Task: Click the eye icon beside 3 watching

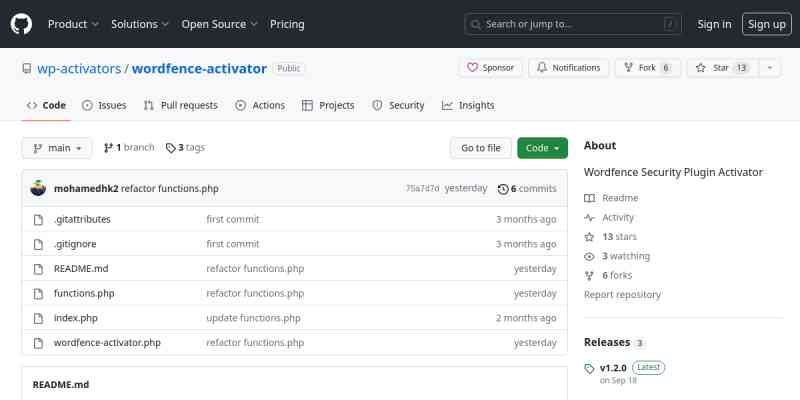Action: tap(589, 256)
